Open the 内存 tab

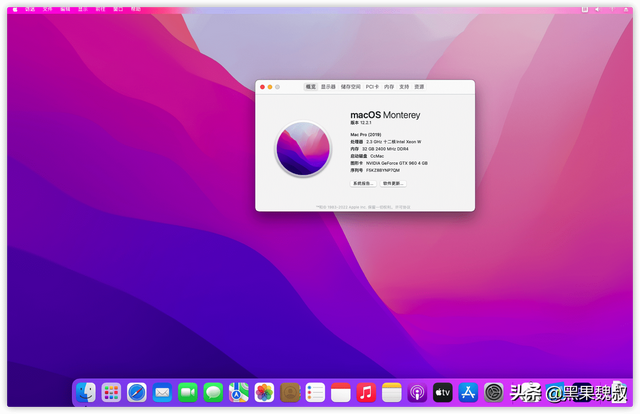click(389, 87)
